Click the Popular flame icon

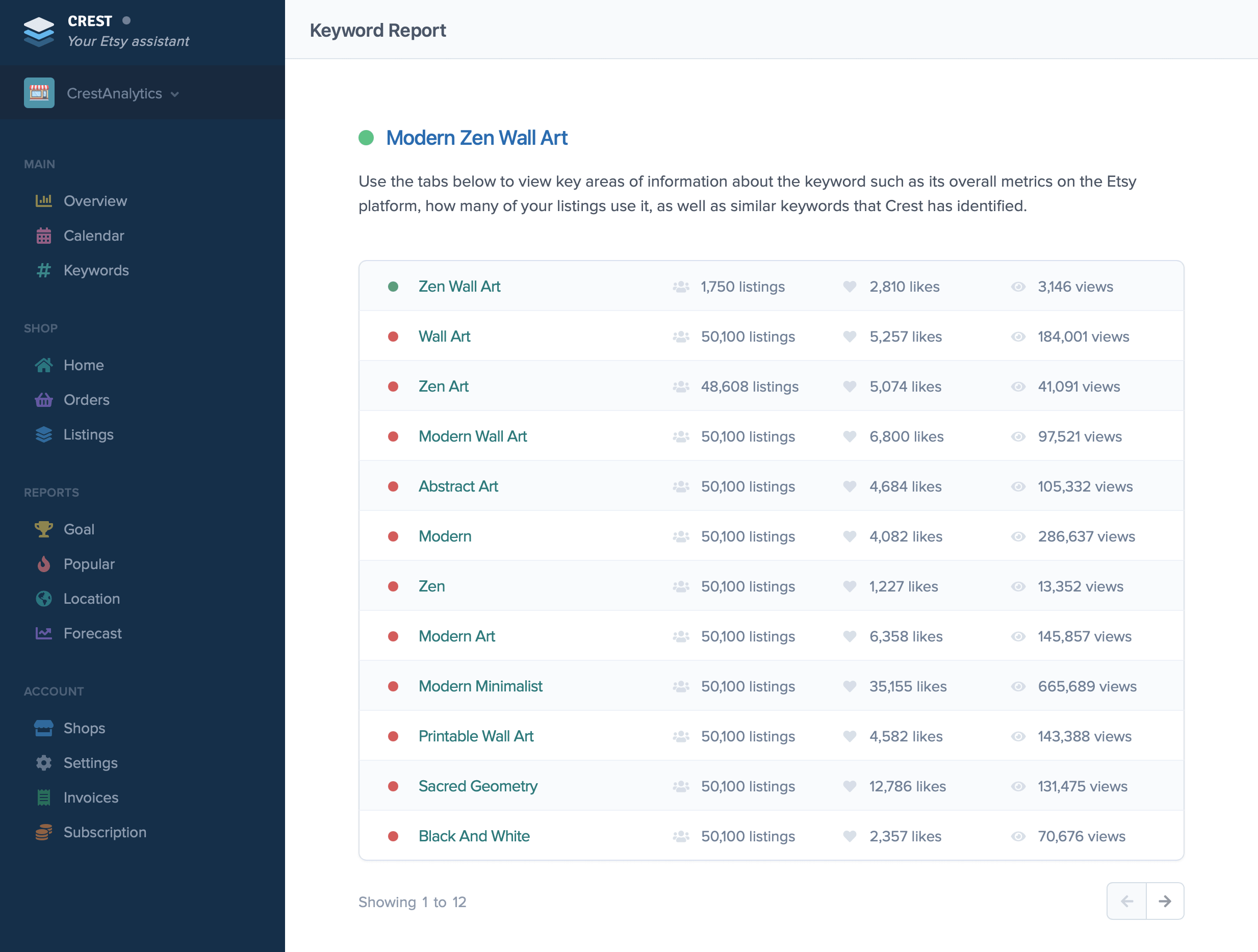coord(43,563)
